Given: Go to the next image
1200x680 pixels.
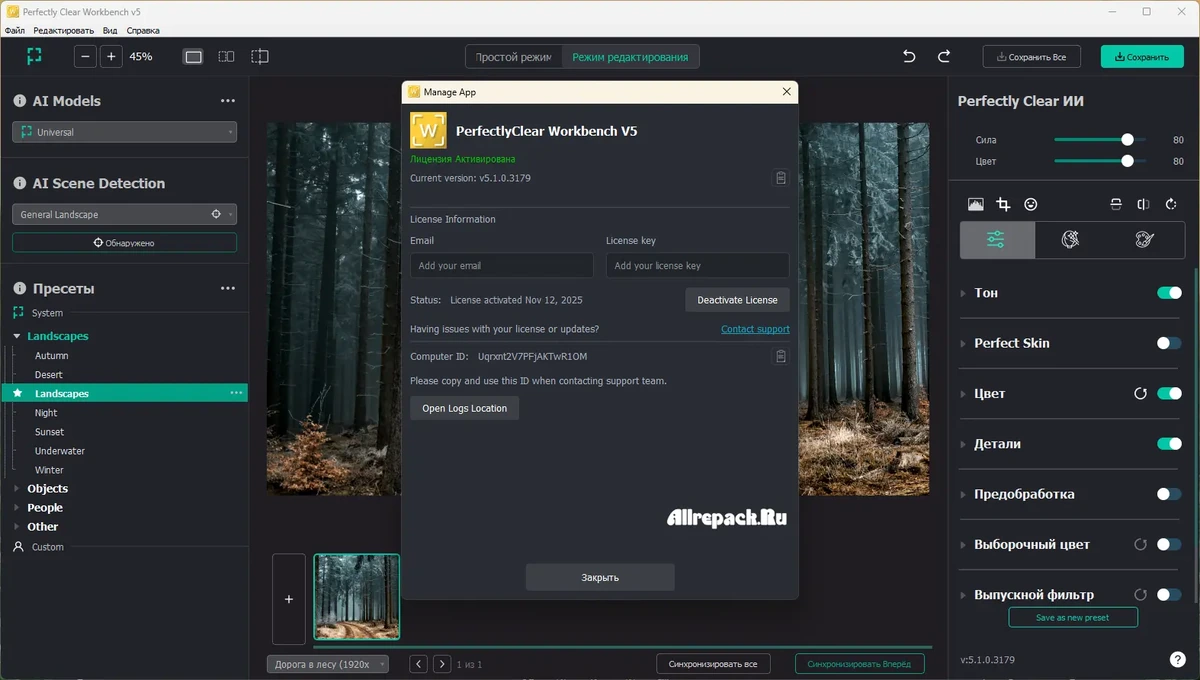Looking at the screenshot, I should [442, 664].
